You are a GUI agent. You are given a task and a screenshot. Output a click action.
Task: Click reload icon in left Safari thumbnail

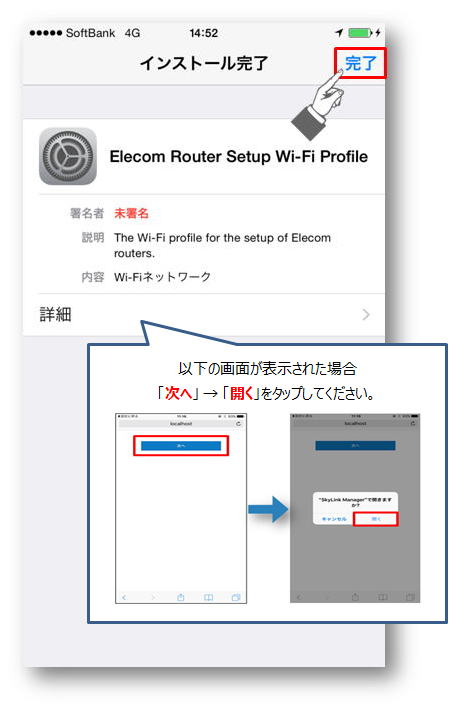coord(238,424)
